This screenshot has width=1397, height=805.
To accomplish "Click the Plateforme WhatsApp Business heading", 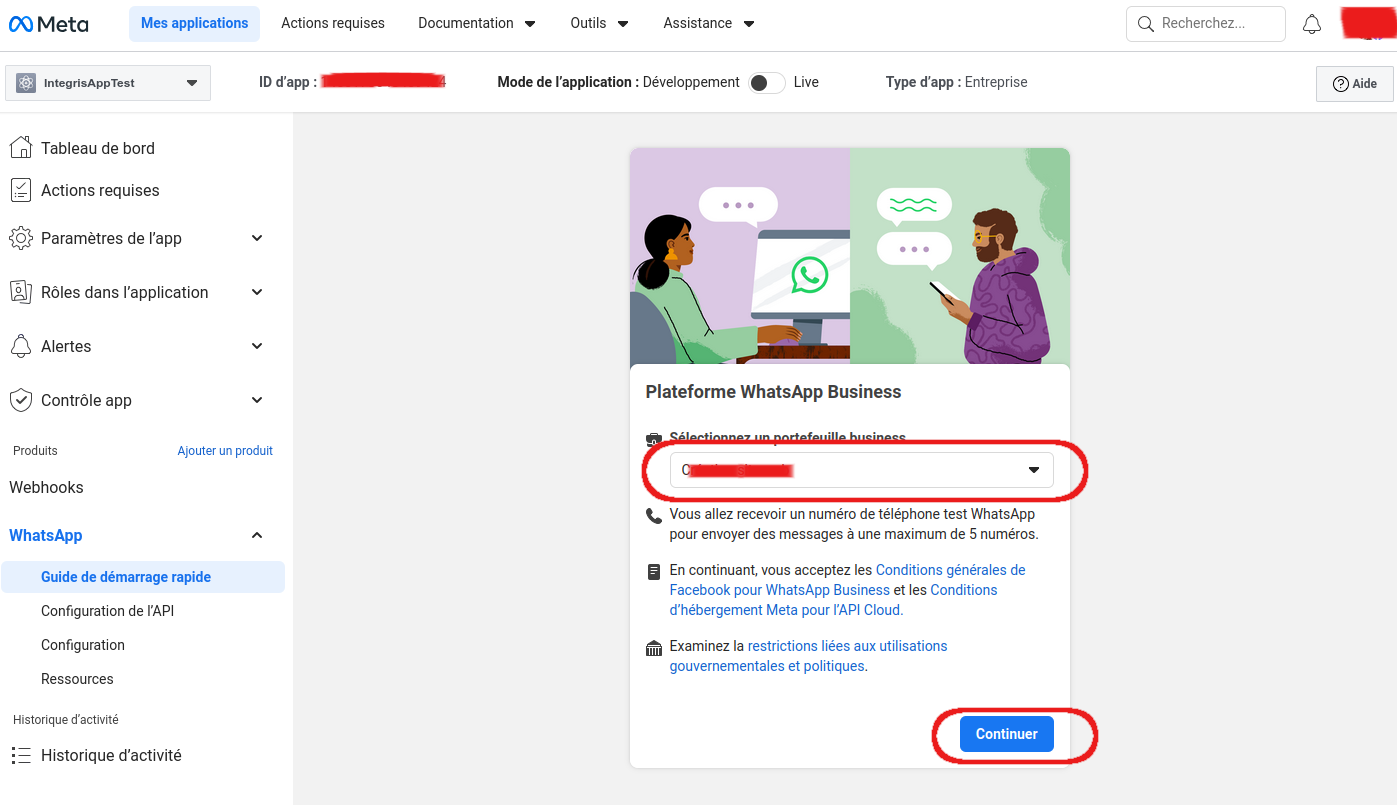I will (774, 392).
